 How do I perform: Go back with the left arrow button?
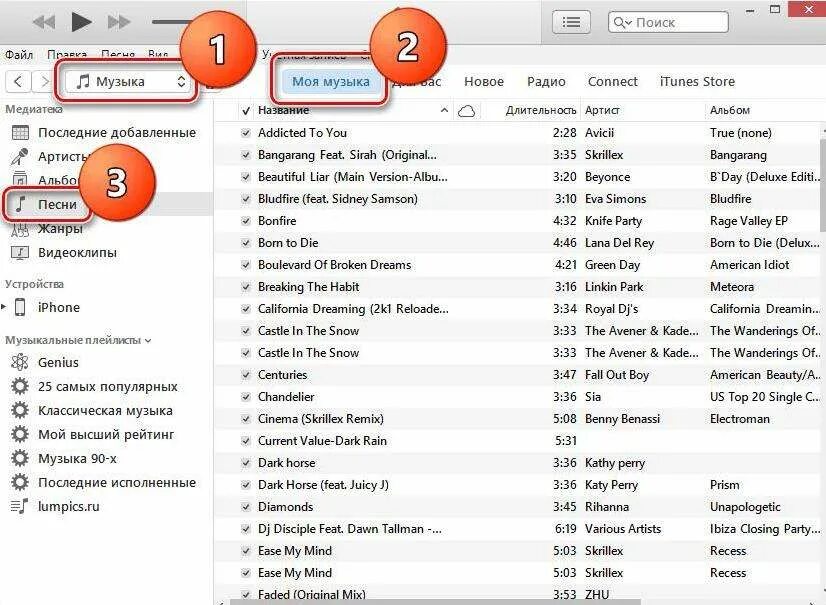click(18, 82)
